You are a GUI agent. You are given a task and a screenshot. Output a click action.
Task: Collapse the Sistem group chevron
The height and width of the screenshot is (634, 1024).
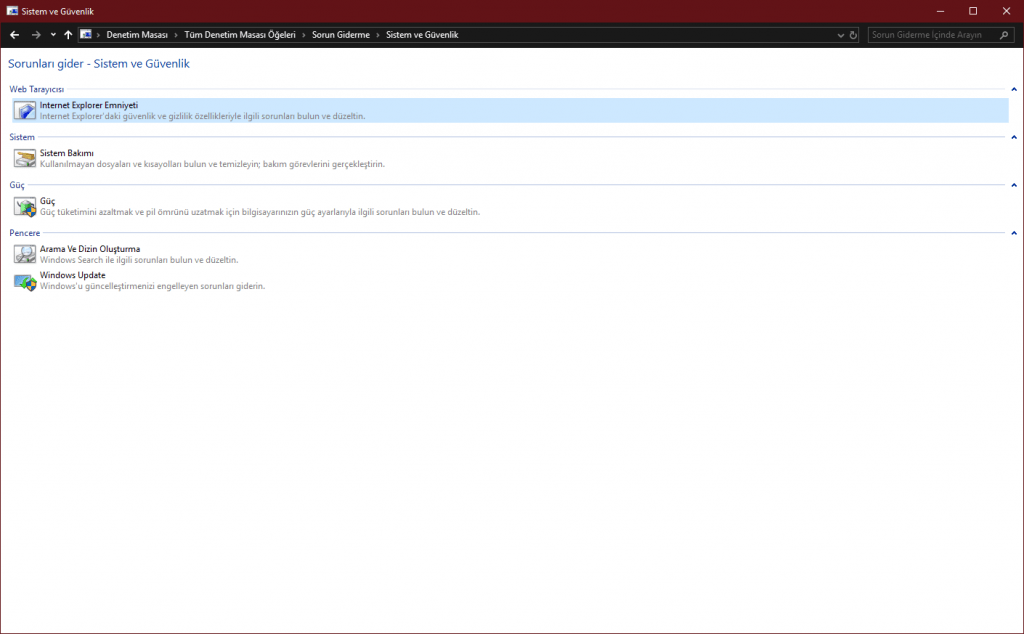(1014, 137)
